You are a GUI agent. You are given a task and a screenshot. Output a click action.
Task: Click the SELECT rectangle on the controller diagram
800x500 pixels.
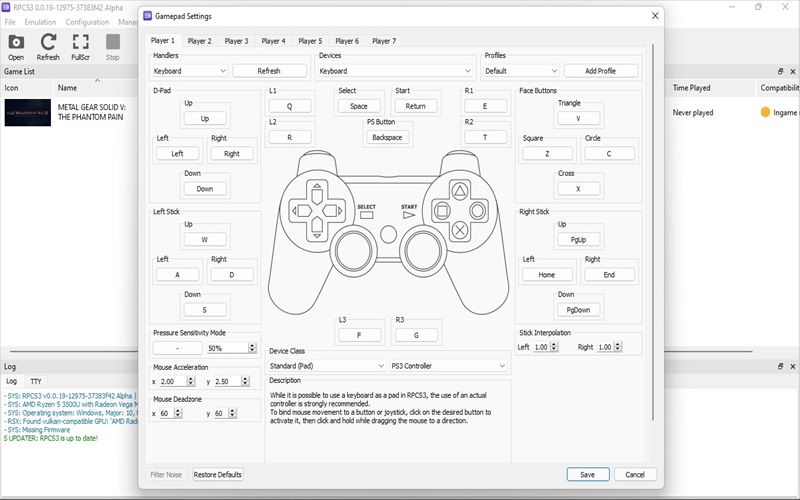pyautogui.click(x=366, y=215)
